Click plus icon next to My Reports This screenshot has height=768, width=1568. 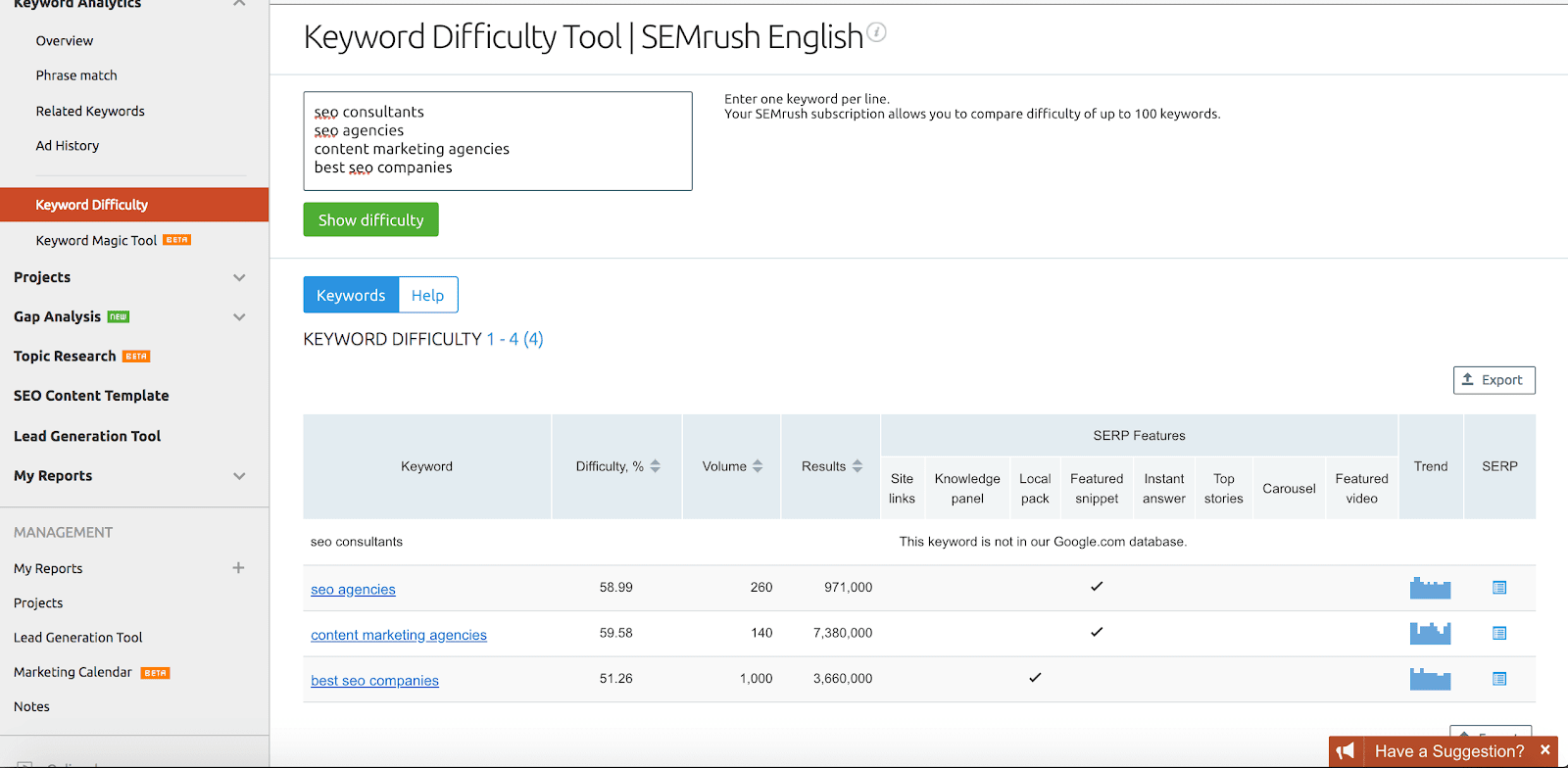click(x=238, y=568)
